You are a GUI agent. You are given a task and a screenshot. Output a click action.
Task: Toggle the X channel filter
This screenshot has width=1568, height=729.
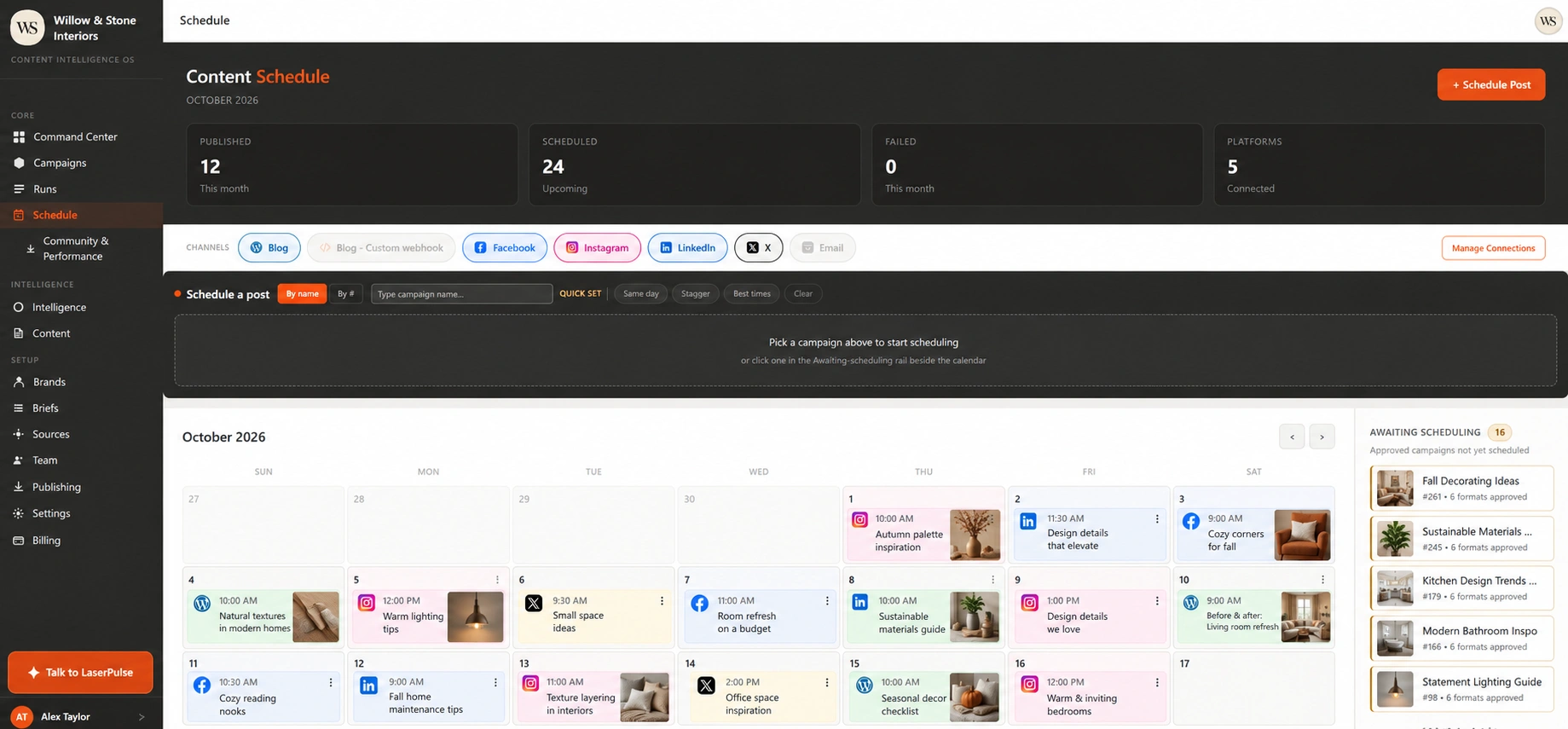pyautogui.click(x=758, y=248)
